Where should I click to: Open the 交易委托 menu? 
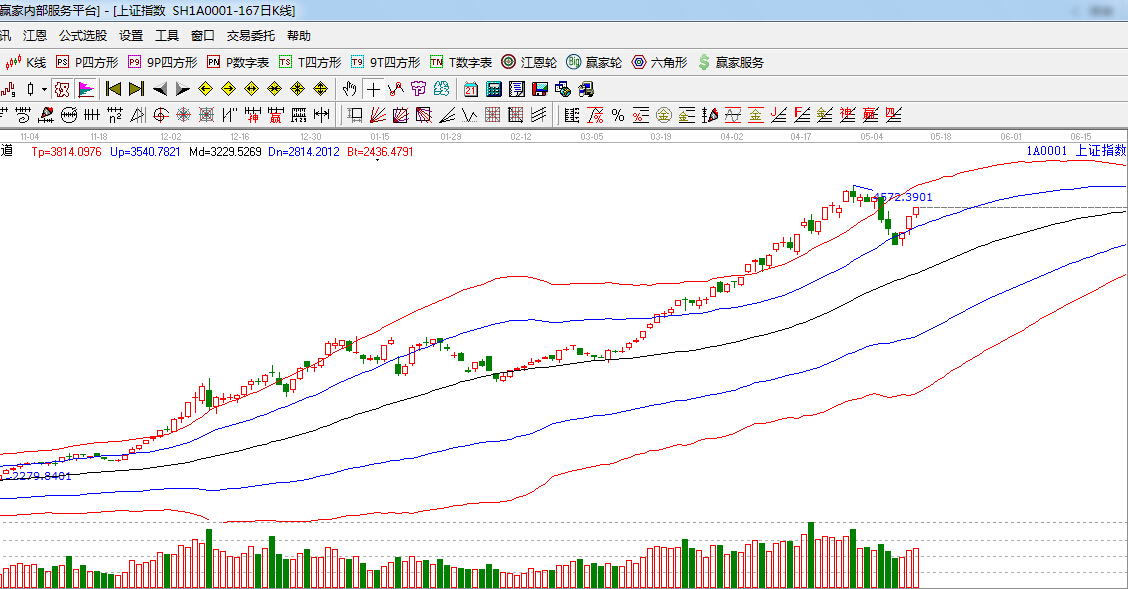(x=250, y=35)
